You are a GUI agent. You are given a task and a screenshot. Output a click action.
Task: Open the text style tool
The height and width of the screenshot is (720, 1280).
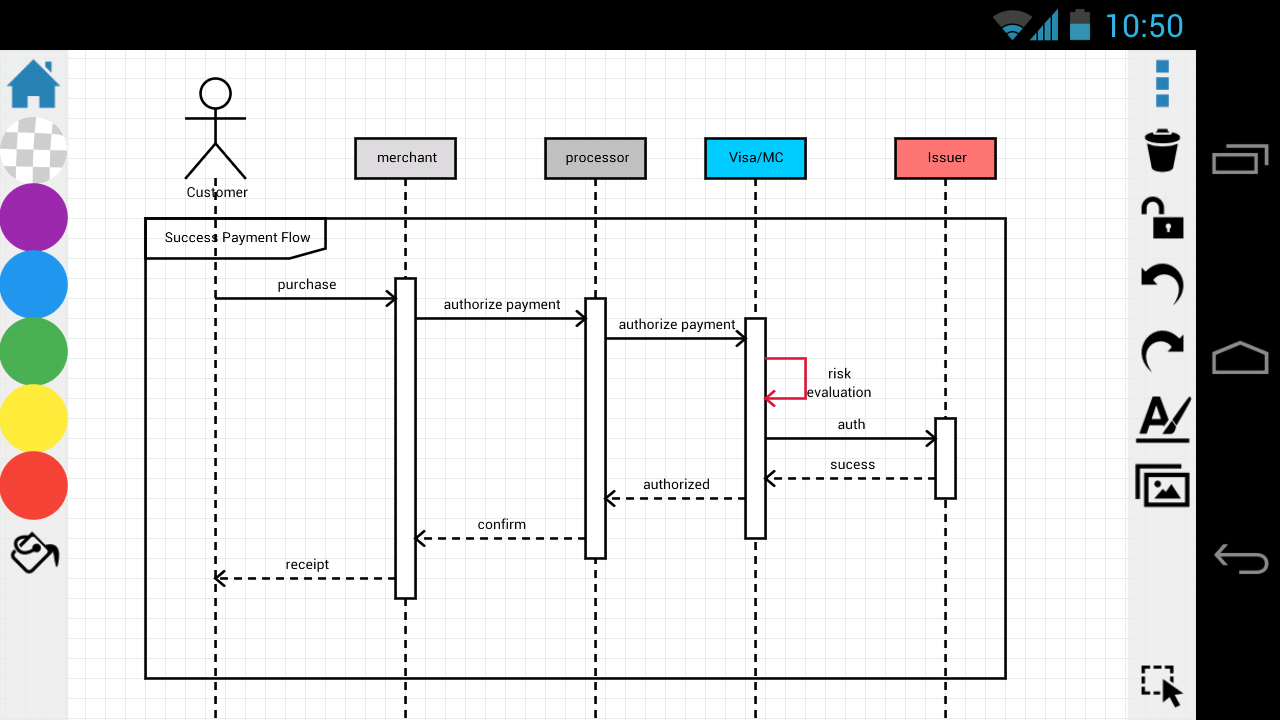point(1161,420)
